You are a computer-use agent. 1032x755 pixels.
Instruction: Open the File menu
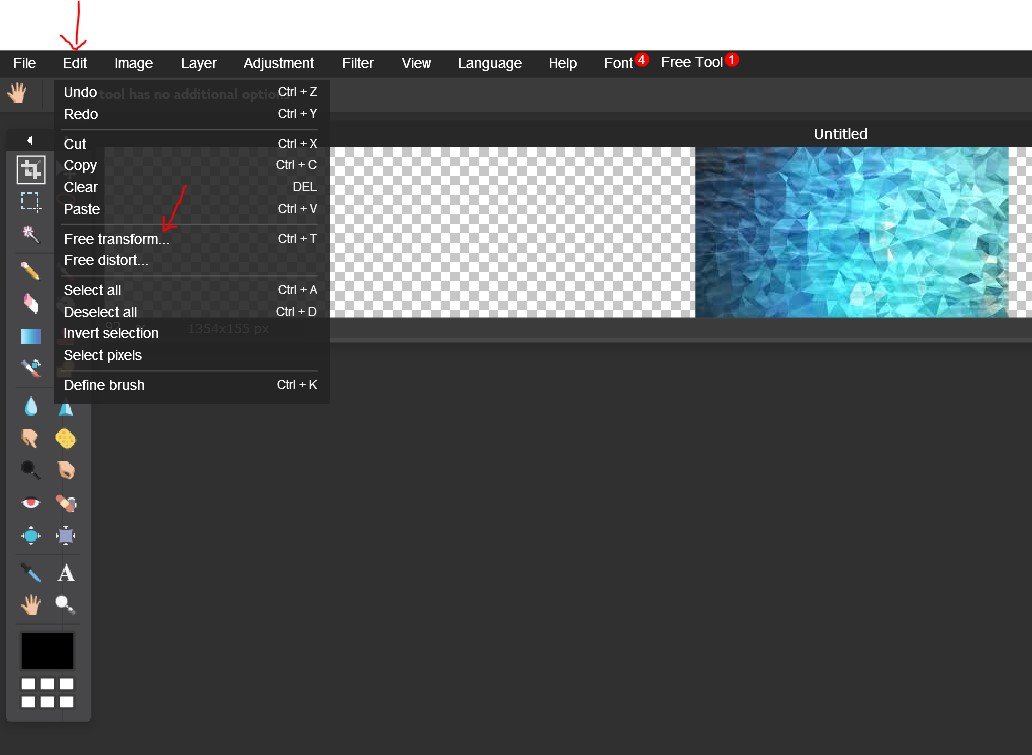tap(24, 63)
